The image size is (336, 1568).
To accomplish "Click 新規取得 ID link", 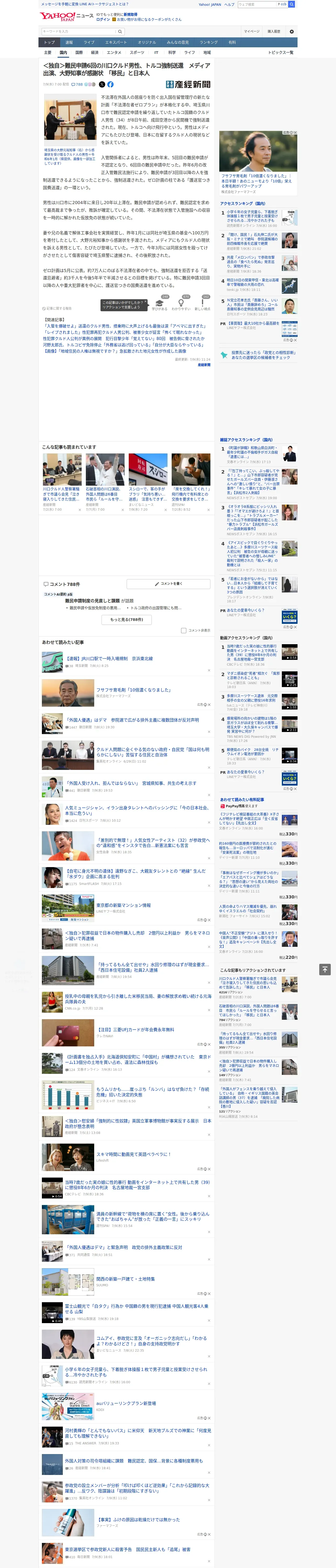I will [131, 14].
